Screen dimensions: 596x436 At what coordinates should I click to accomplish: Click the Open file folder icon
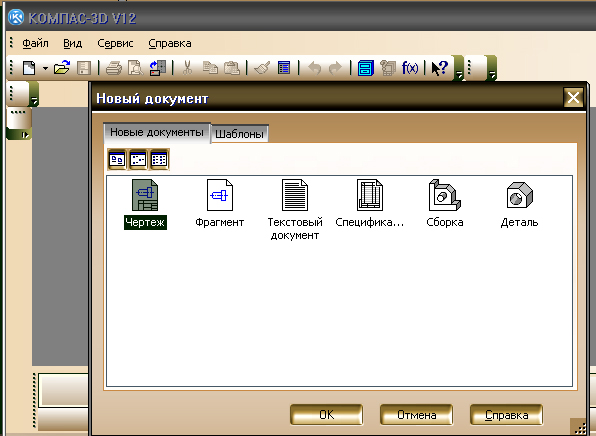point(62,68)
